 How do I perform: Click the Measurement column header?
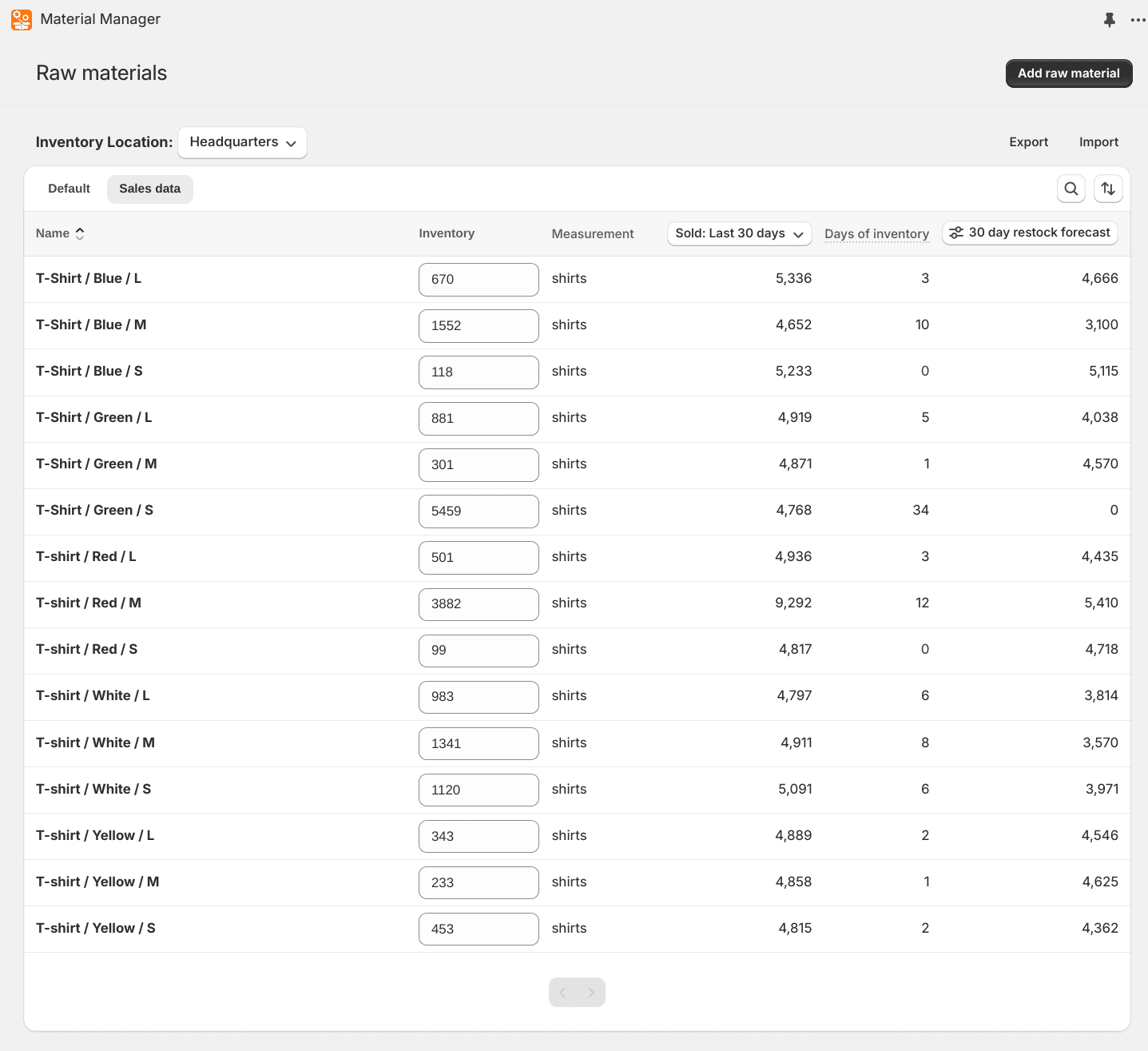[593, 234]
